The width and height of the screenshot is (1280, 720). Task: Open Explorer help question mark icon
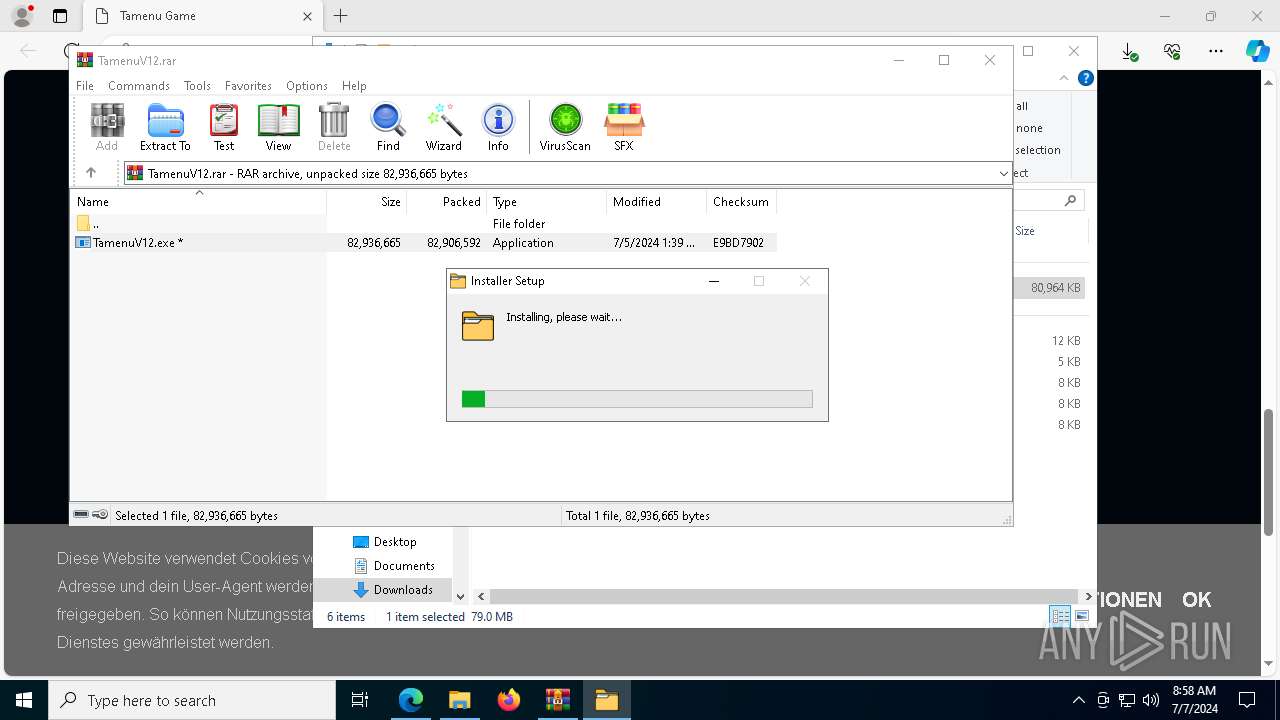[x=1086, y=78]
